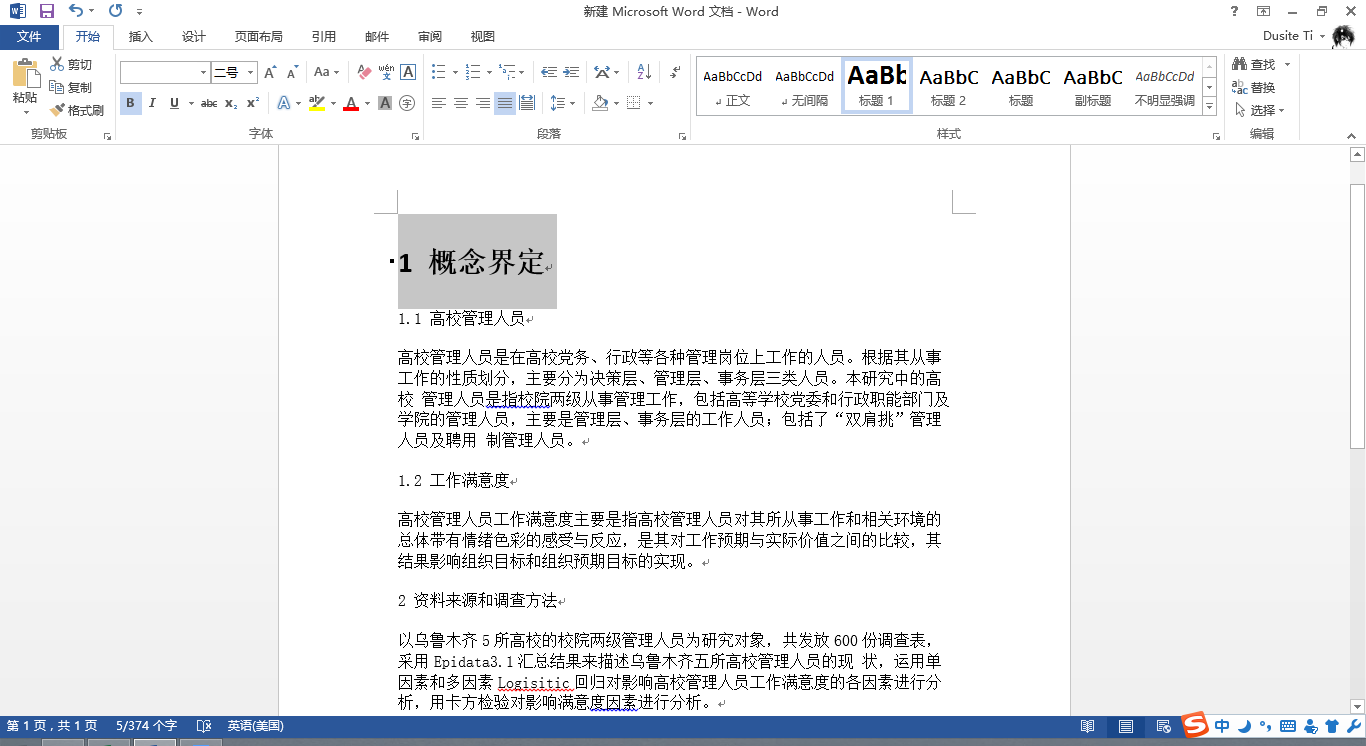
Task: Apply the Heading 2 (标题 2) style
Action: coord(949,86)
